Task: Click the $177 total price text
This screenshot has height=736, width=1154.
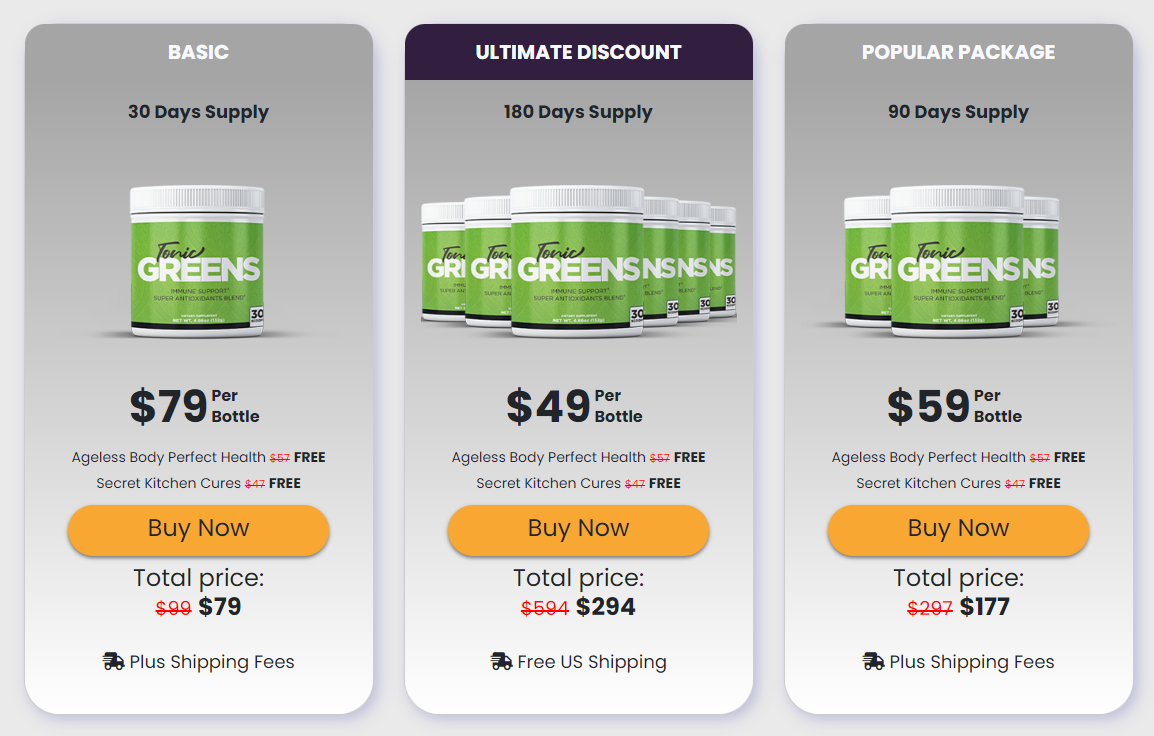Action: click(x=985, y=606)
